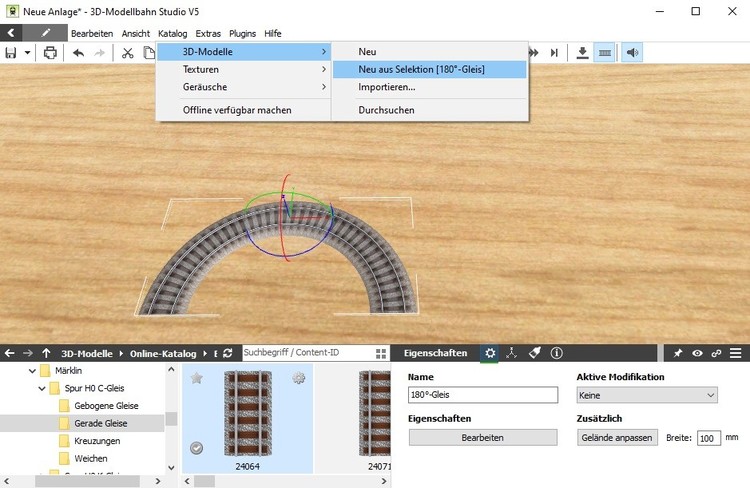750x488 pixels.
Task: Click the Bearbeiten properties button
Action: [x=483, y=438]
